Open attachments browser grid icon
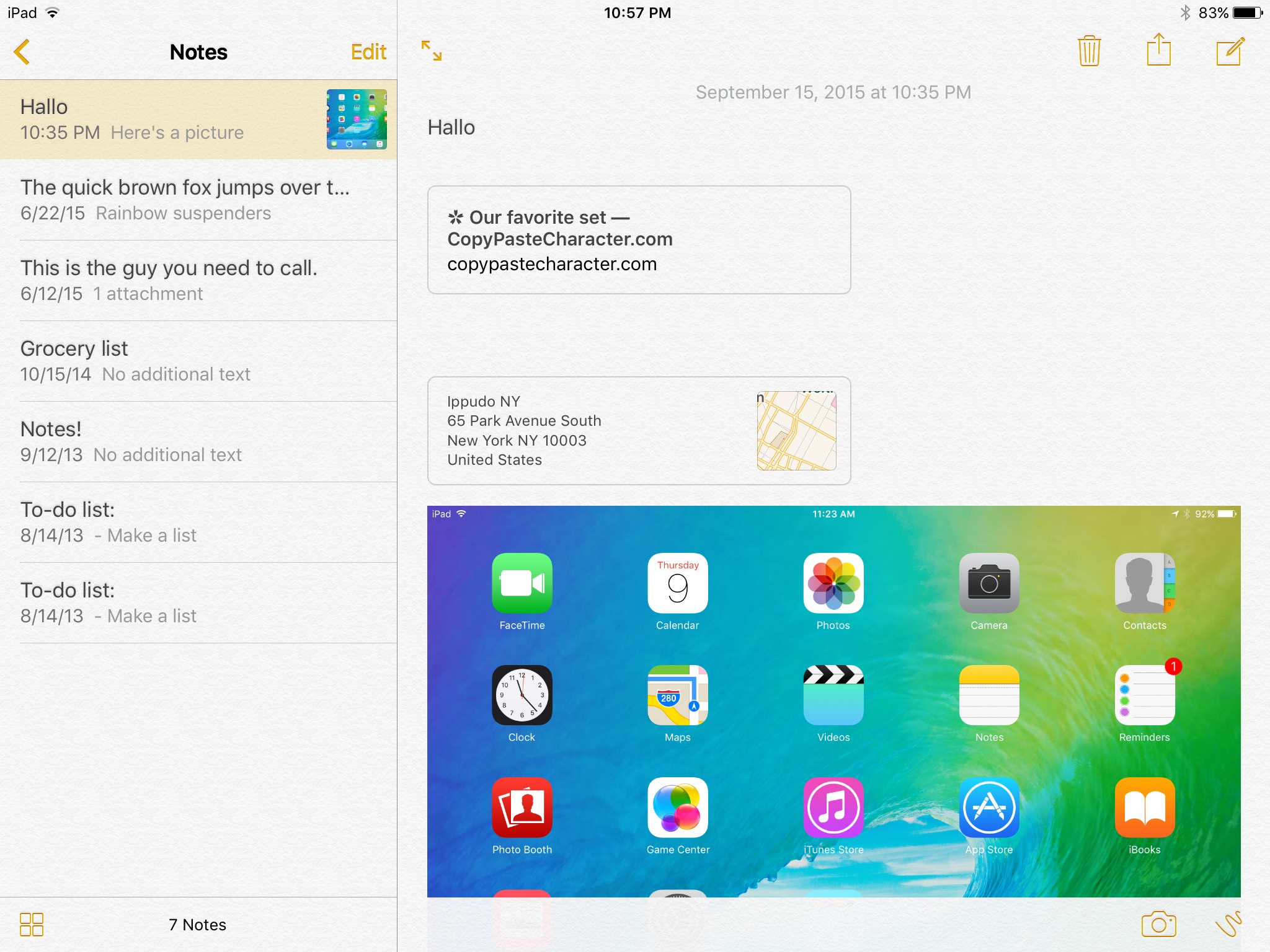 pos(32,924)
